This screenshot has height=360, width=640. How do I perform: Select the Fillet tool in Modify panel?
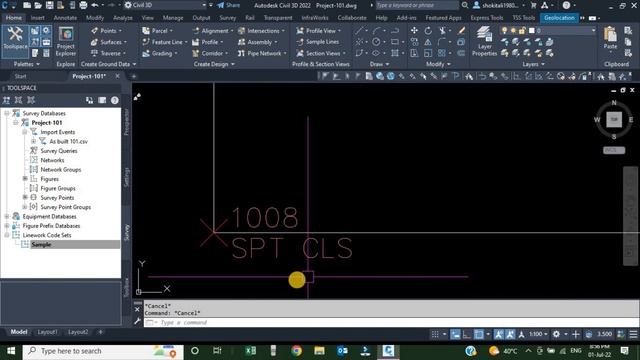(442, 42)
